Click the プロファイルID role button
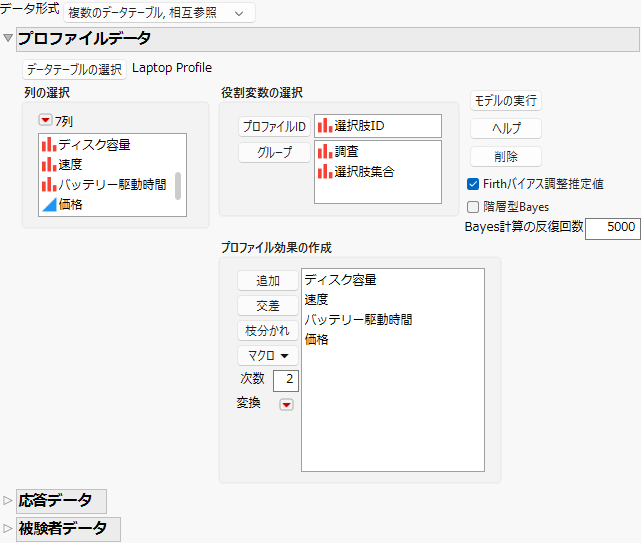The height and width of the screenshot is (543, 641). (274, 126)
